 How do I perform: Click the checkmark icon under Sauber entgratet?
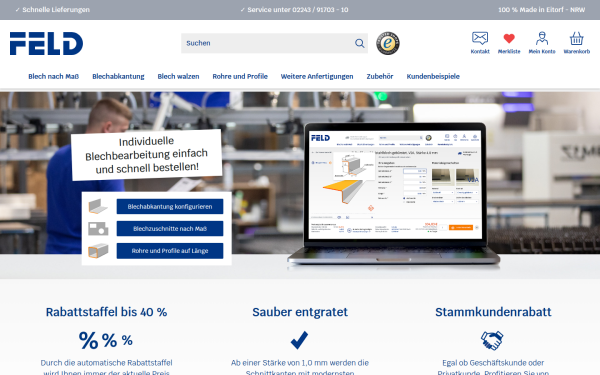pyautogui.click(x=299, y=340)
